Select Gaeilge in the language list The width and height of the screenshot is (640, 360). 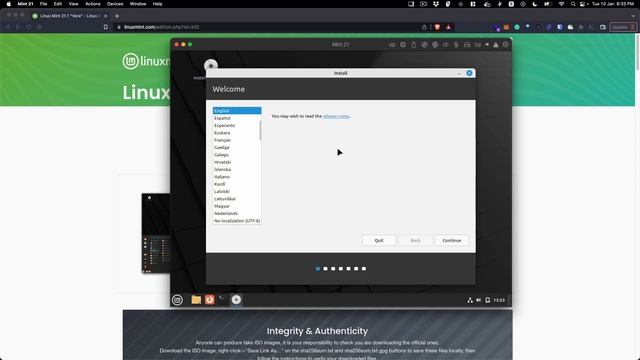point(236,147)
